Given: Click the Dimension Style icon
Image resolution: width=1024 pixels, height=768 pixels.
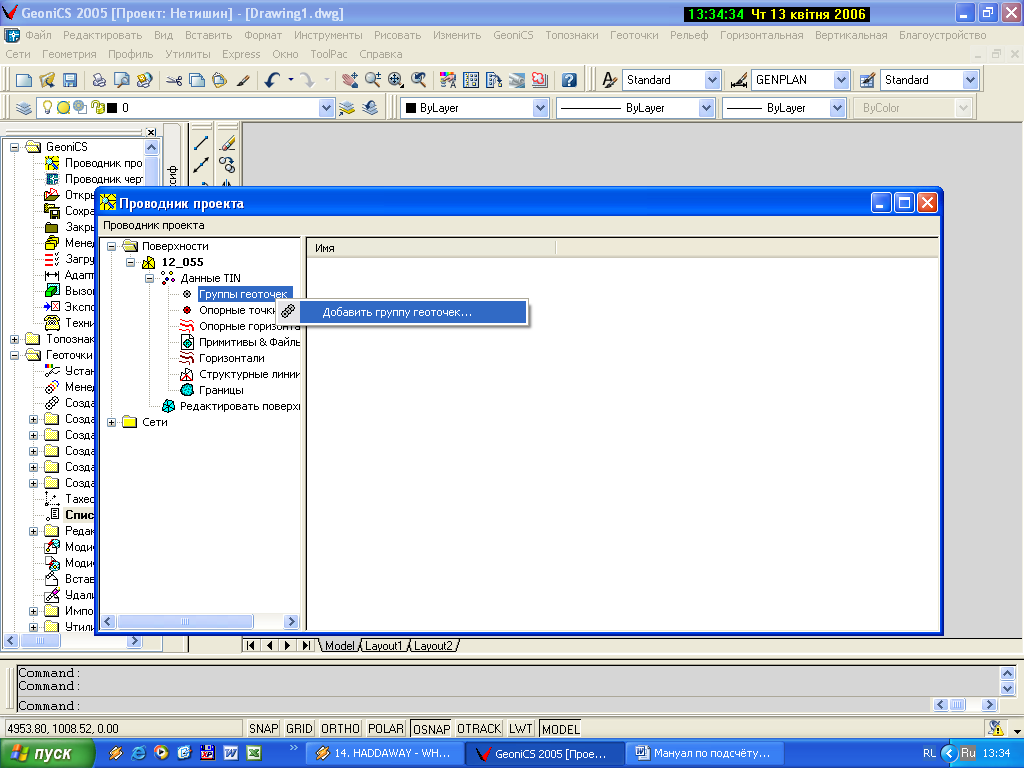Looking at the screenshot, I should (x=739, y=80).
